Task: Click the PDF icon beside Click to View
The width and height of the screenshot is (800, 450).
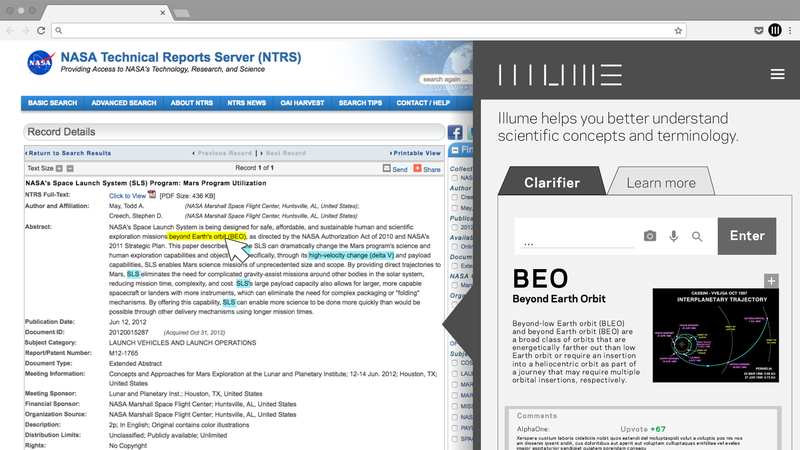Action: click(x=152, y=194)
